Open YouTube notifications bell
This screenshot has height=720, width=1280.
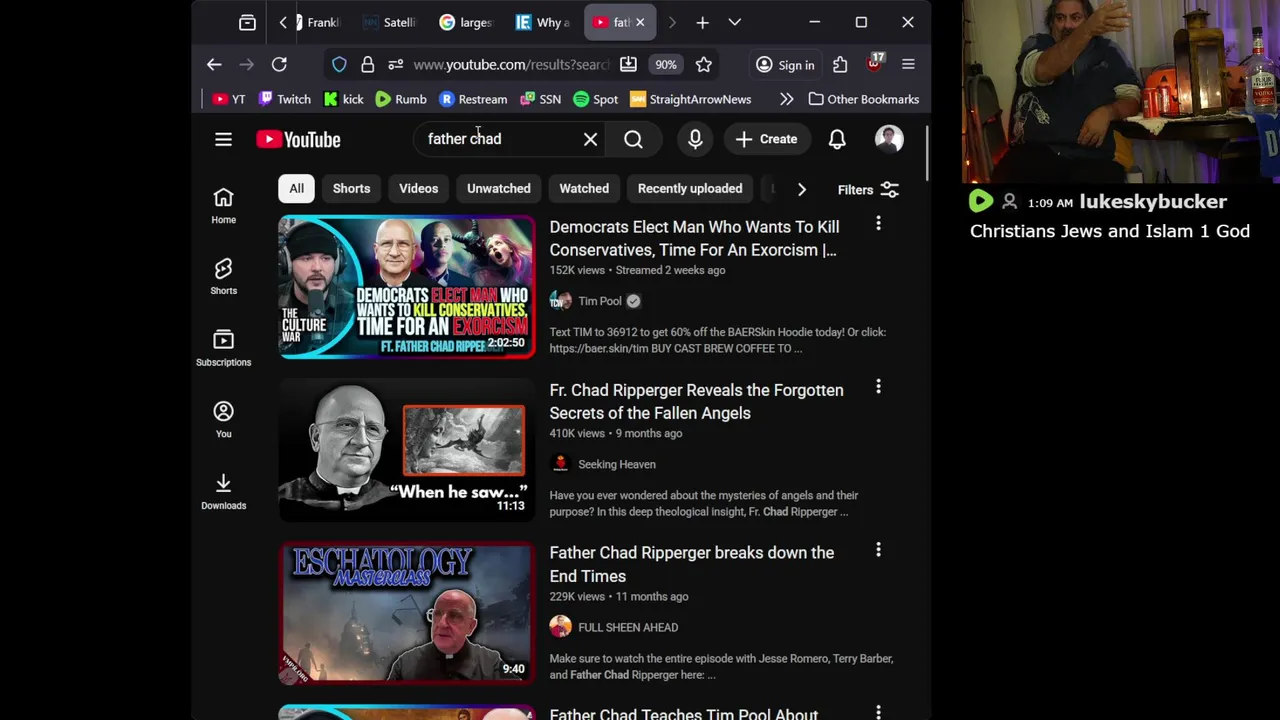837,139
